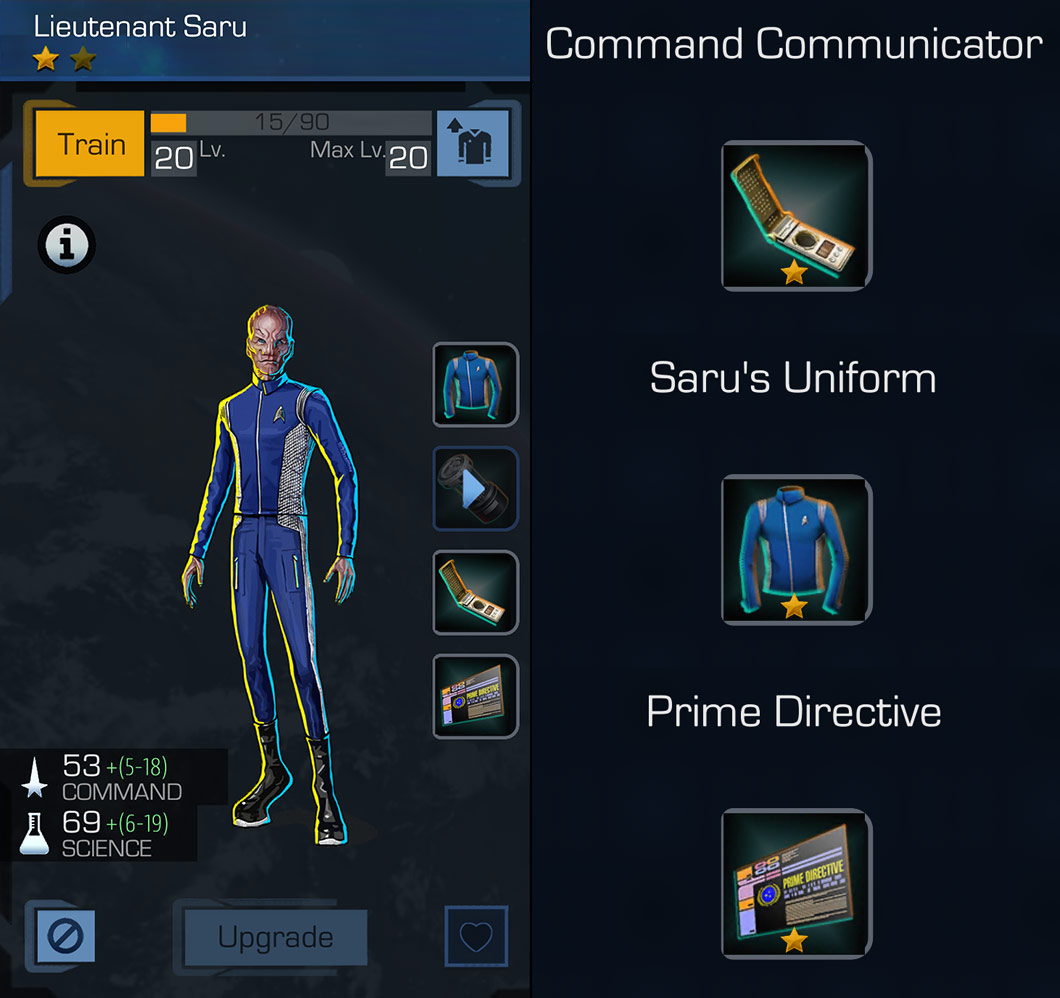Open the uniform equip icon with arrow
The image size is (1060, 998).
coord(473,143)
